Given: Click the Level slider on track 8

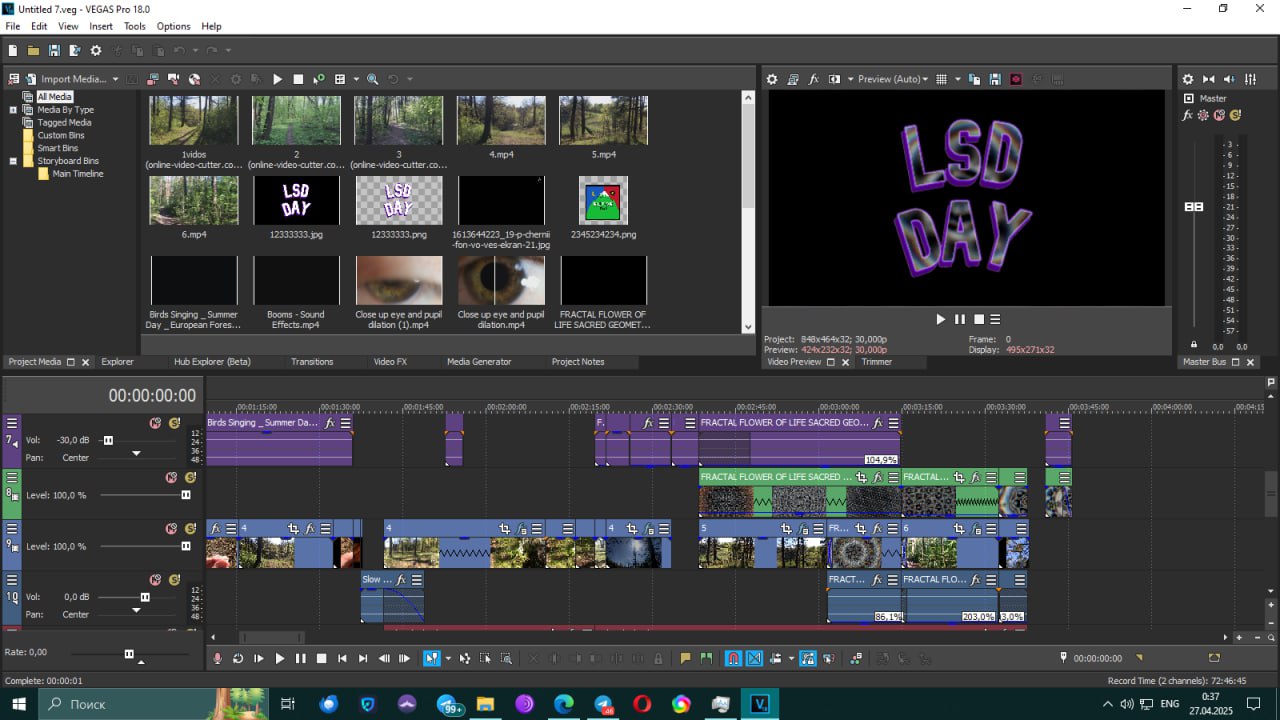Looking at the screenshot, I should click(185, 495).
